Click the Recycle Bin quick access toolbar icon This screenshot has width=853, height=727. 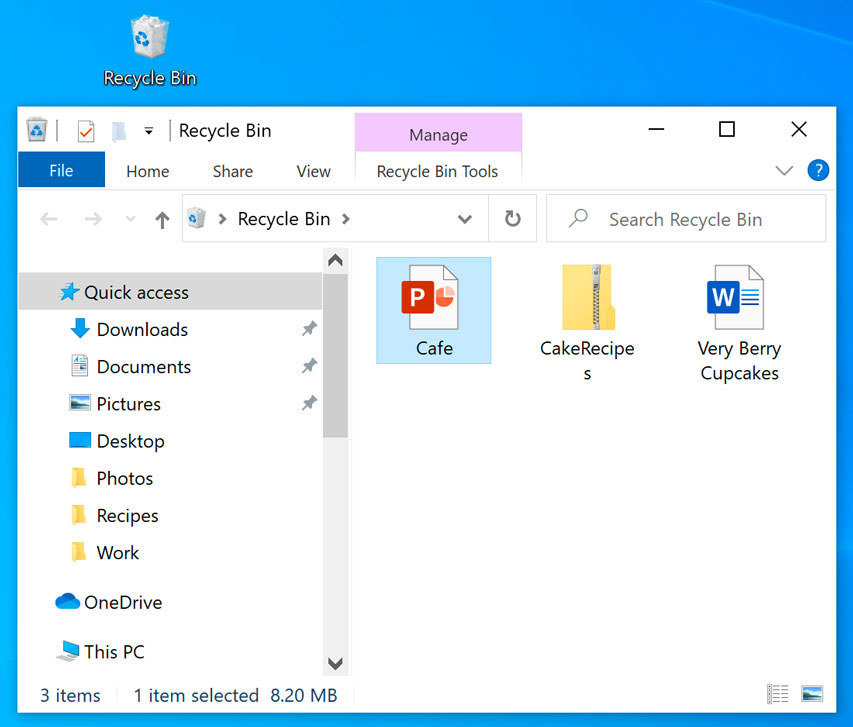pyautogui.click(x=36, y=130)
